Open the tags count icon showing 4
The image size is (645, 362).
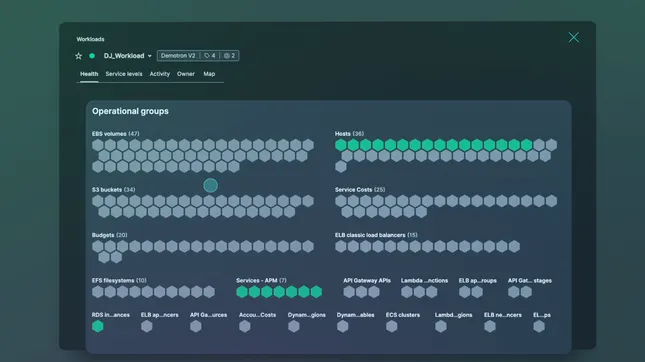click(210, 56)
